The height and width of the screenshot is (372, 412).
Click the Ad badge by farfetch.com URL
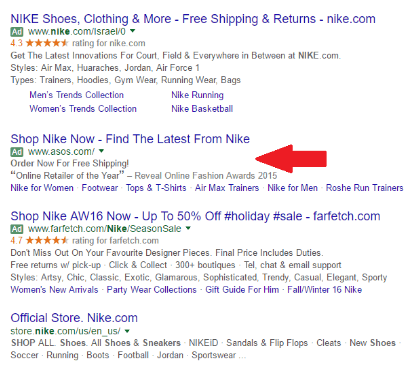tap(17, 229)
